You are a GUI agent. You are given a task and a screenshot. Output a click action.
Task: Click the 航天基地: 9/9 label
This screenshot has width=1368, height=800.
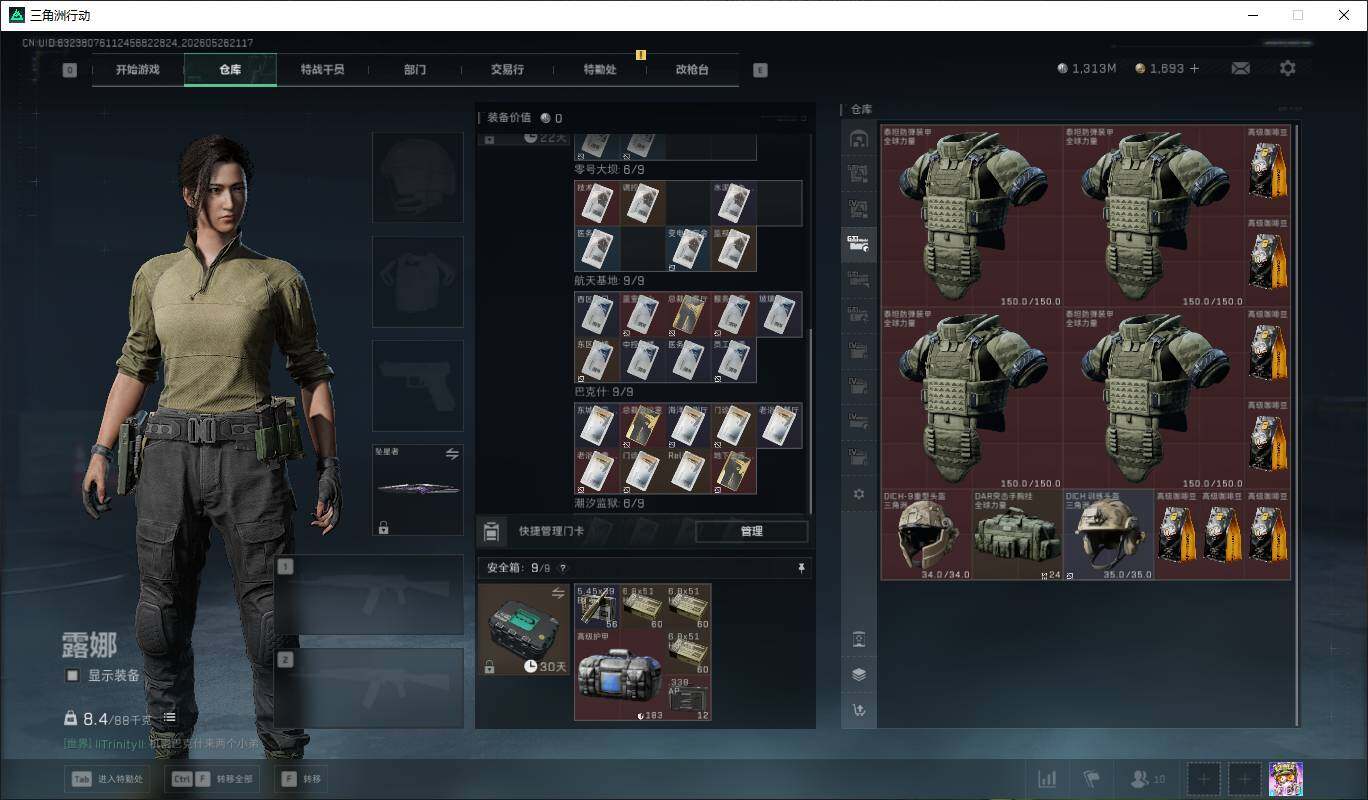[x=609, y=281]
